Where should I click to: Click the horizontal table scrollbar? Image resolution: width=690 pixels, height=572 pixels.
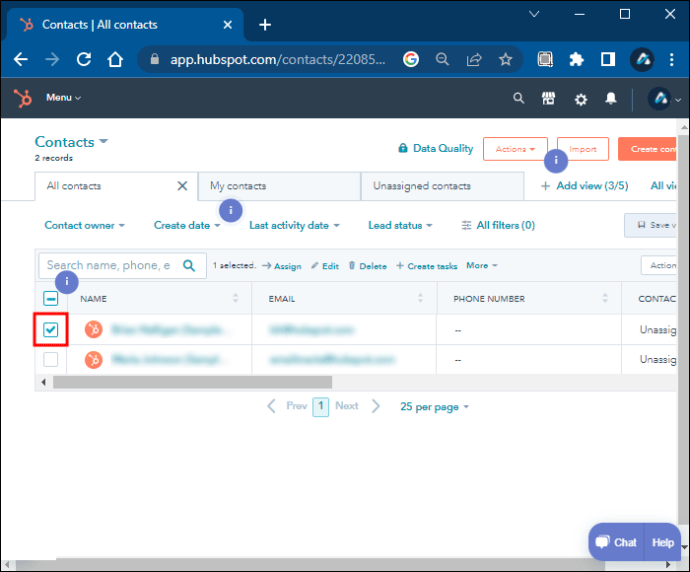pos(192,382)
